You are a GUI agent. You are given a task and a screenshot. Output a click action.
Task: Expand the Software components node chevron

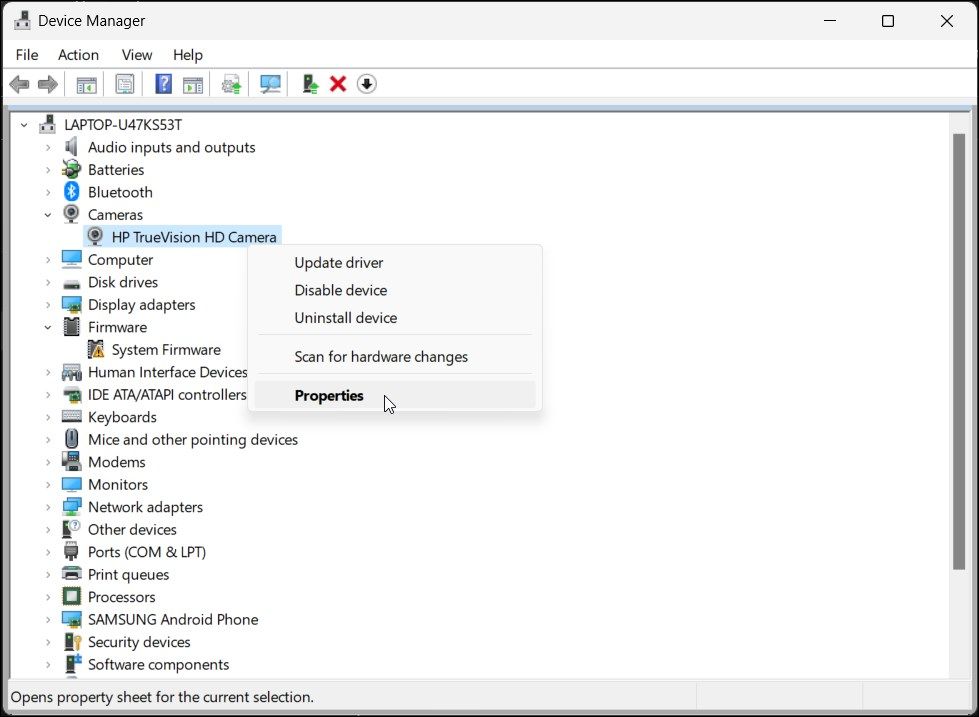[x=48, y=665]
